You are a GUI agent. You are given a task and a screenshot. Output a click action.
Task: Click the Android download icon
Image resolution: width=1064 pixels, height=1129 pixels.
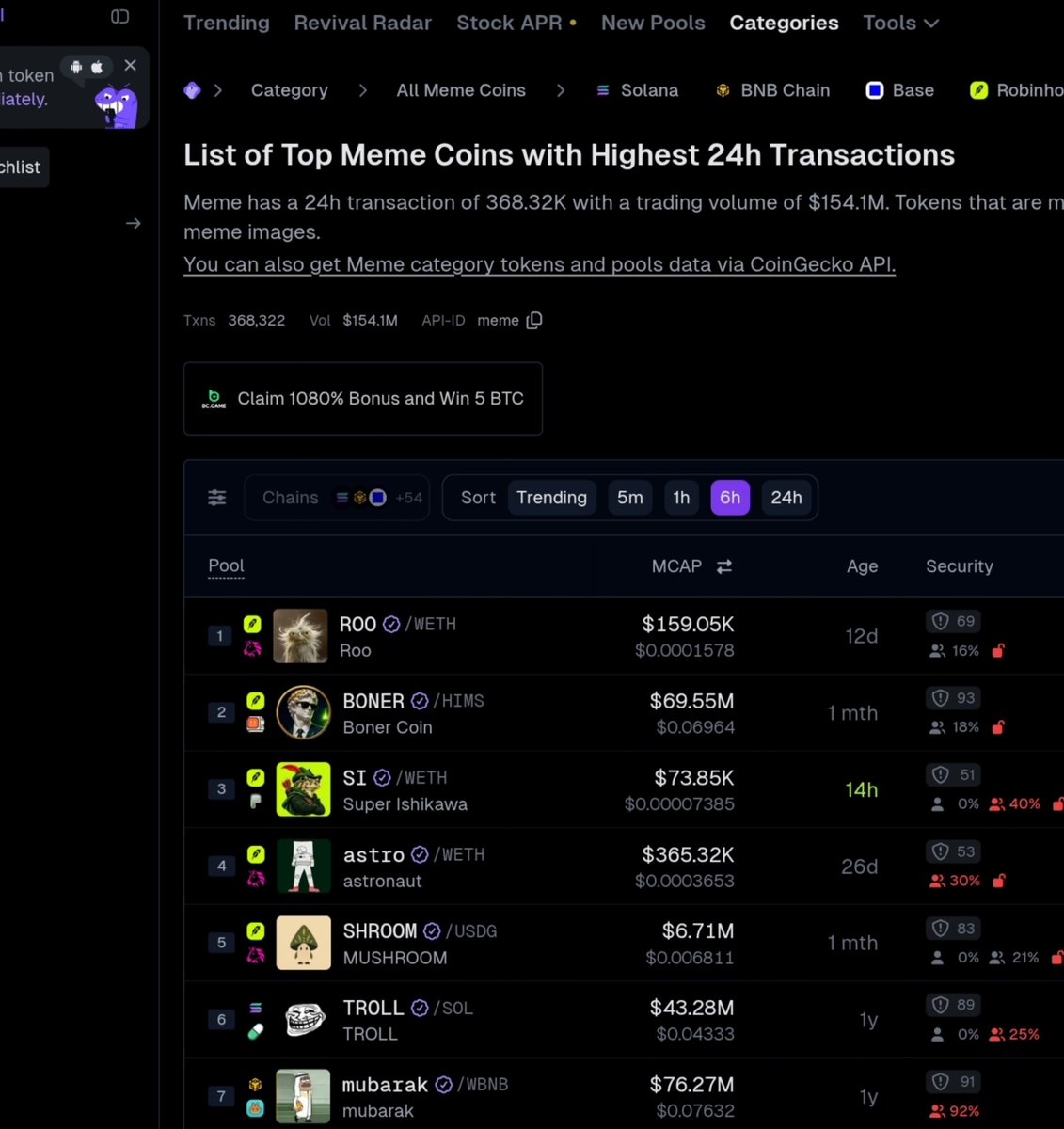(x=76, y=67)
